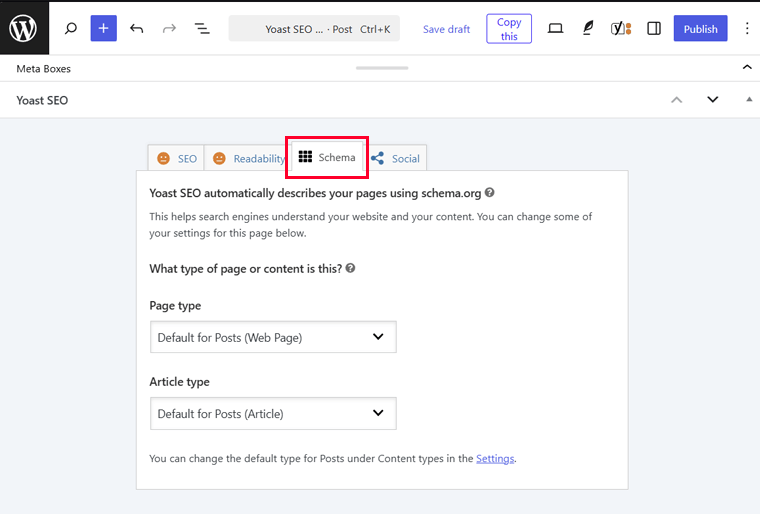This screenshot has height=514, width=760.
Task: Move the Yoast SEO box up
Action: 677,100
